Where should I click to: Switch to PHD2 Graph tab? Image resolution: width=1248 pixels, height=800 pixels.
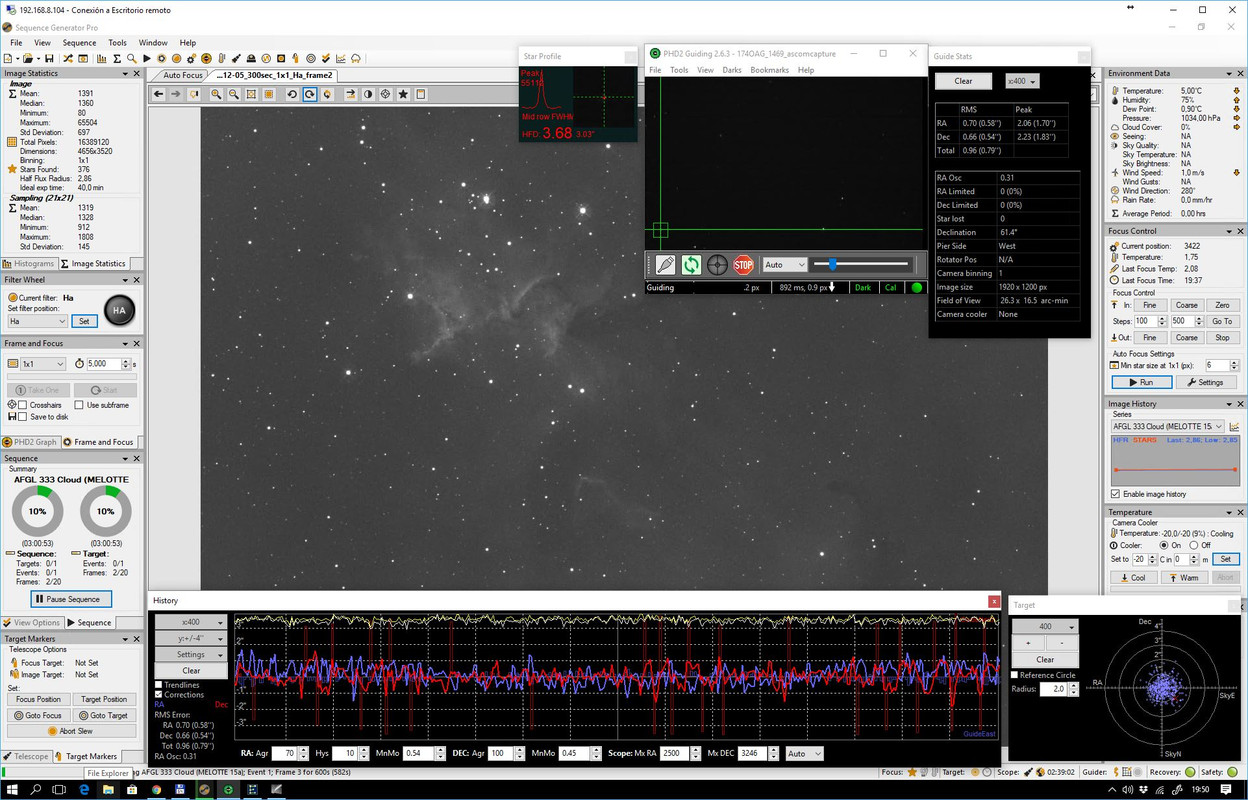[30, 442]
